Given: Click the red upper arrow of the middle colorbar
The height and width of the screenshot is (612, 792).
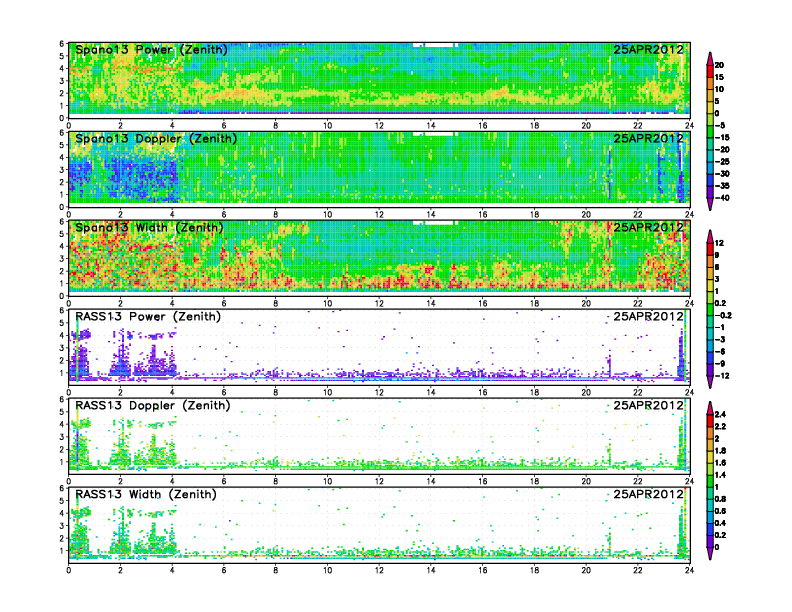Looking at the screenshot, I should pyautogui.click(x=710, y=236).
